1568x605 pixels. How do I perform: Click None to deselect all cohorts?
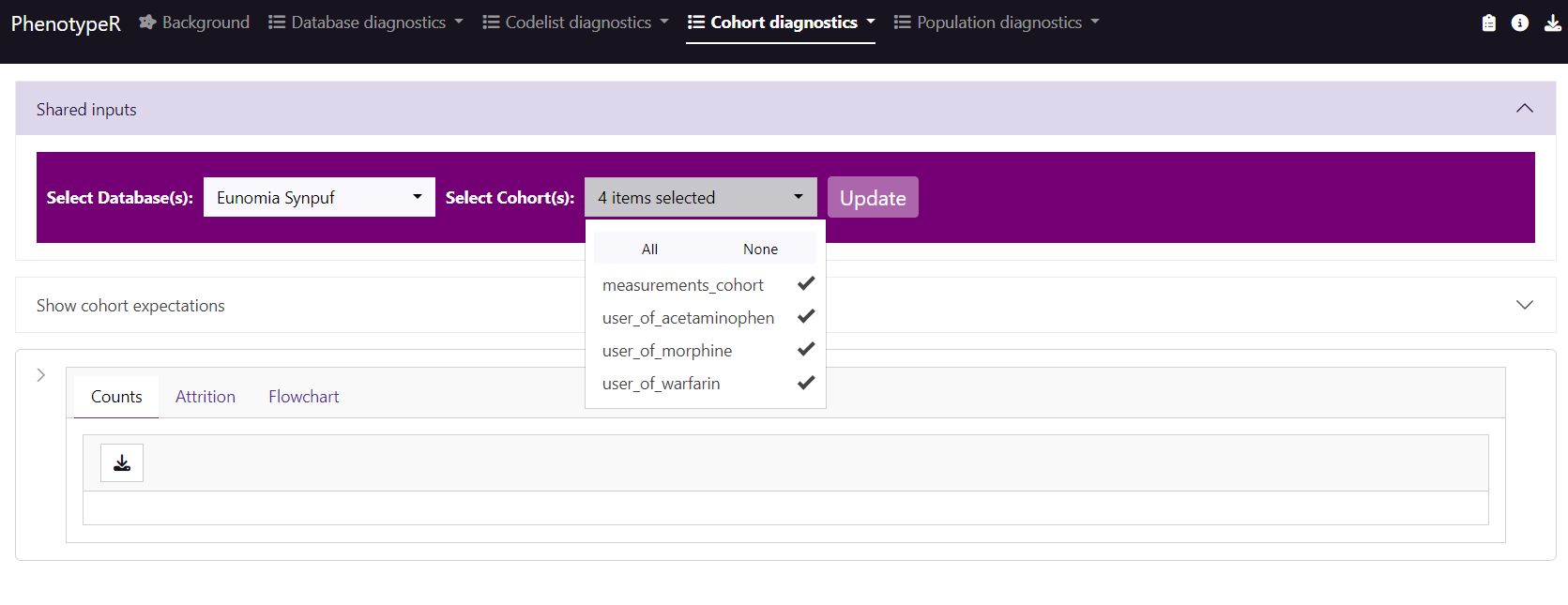[760, 249]
